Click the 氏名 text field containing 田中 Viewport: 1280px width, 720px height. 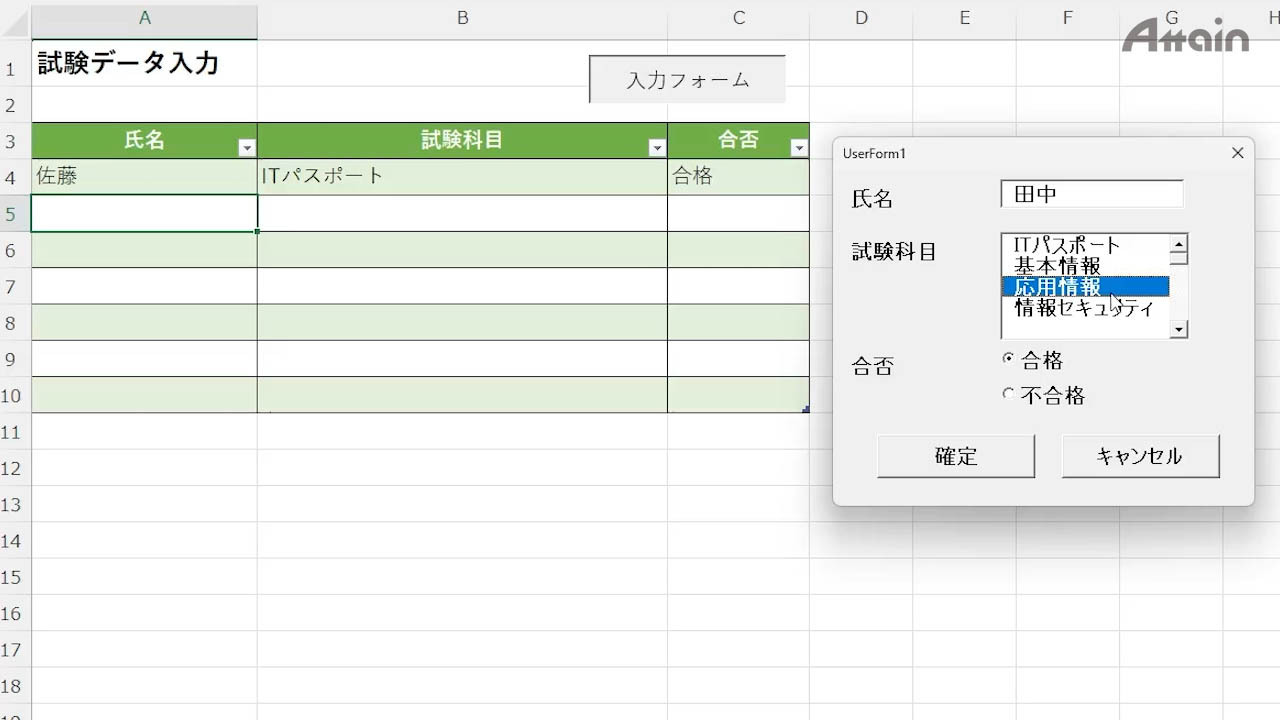(1091, 194)
